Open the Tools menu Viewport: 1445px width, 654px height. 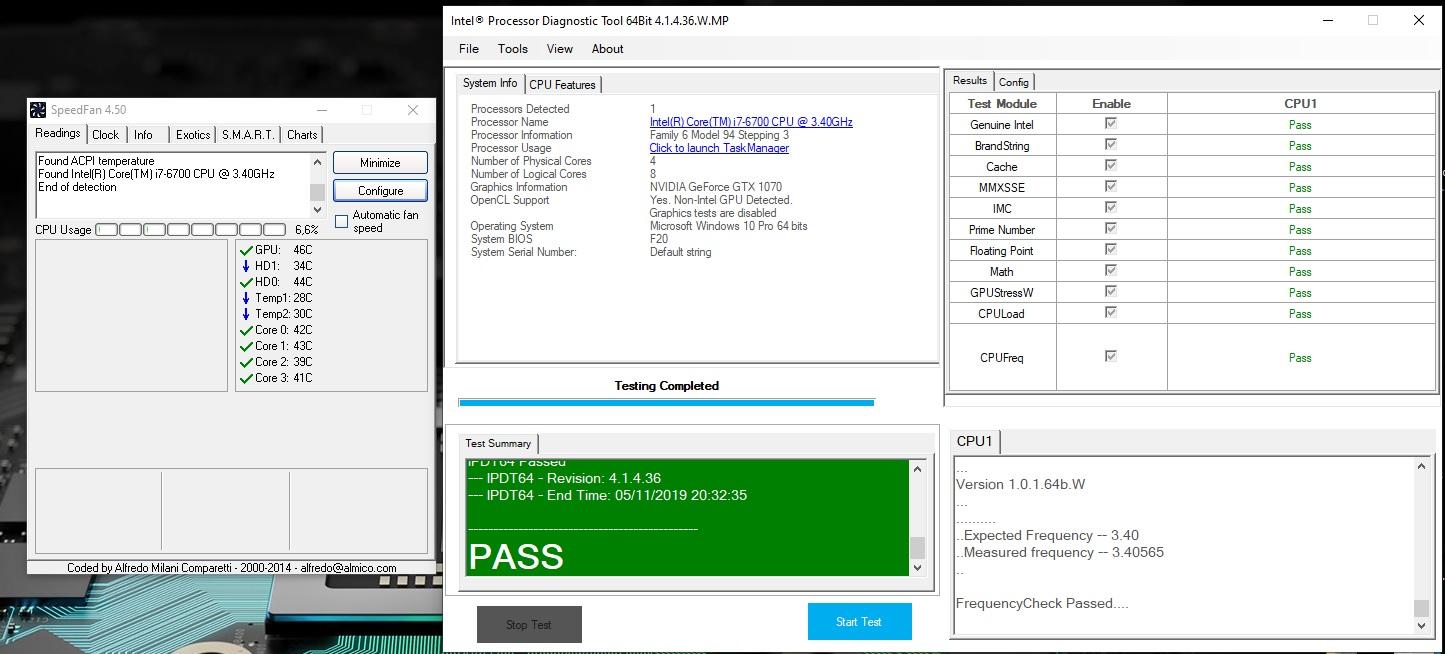513,48
